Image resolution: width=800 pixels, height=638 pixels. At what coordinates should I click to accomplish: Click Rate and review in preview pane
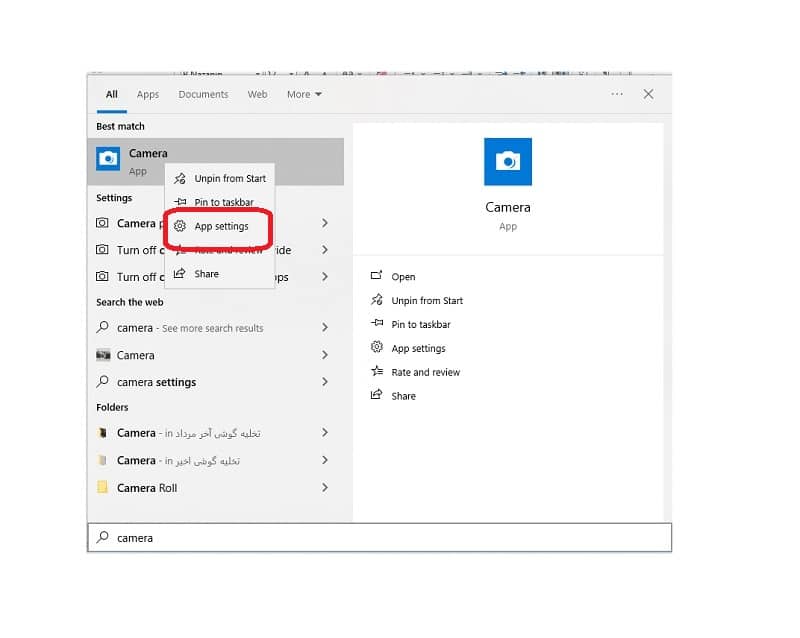coord(426,373)
